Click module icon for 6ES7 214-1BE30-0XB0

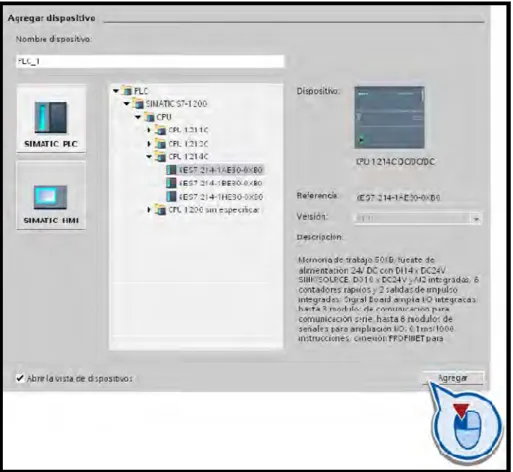(171, 183)
